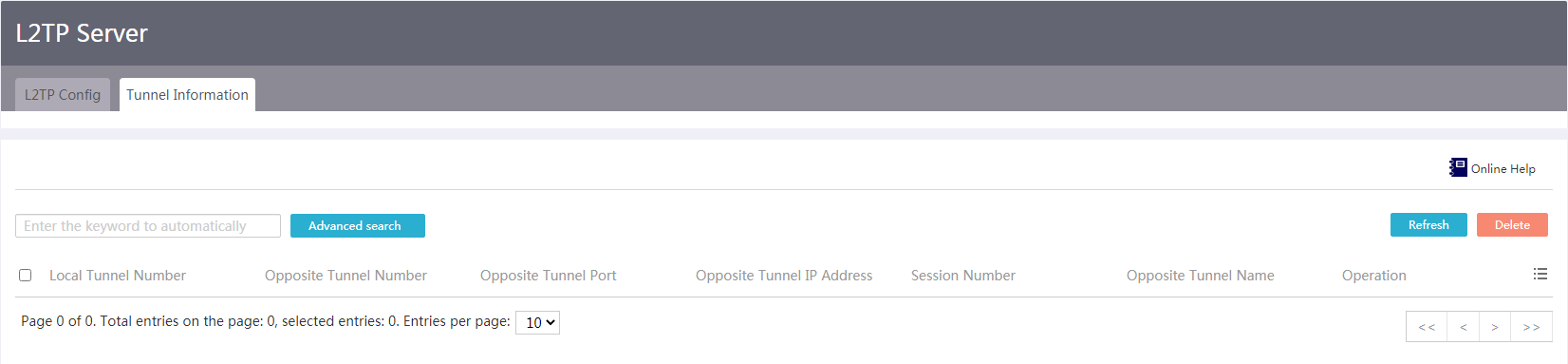Screen dimensions: 1568x364
Task: Toggle the select-all tunnels checkbox
Action: (x=26, y=276)
